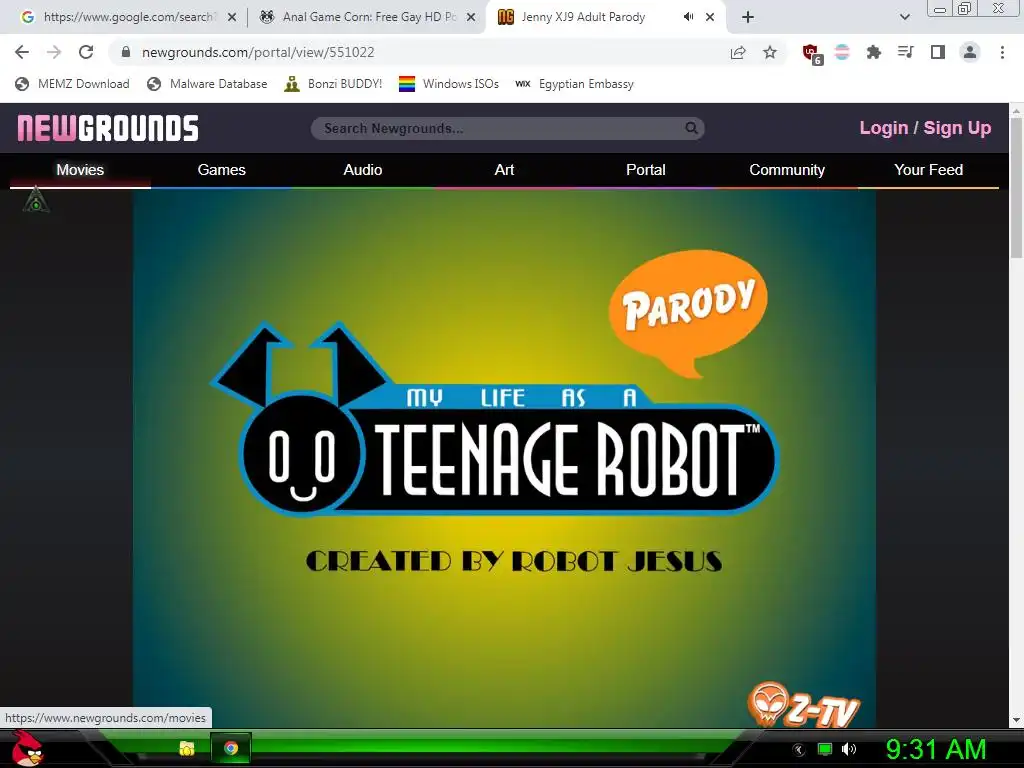This screenshot has width=1024, height=768.
Task: Open the Art menu item
Action: tap(504, 170)
